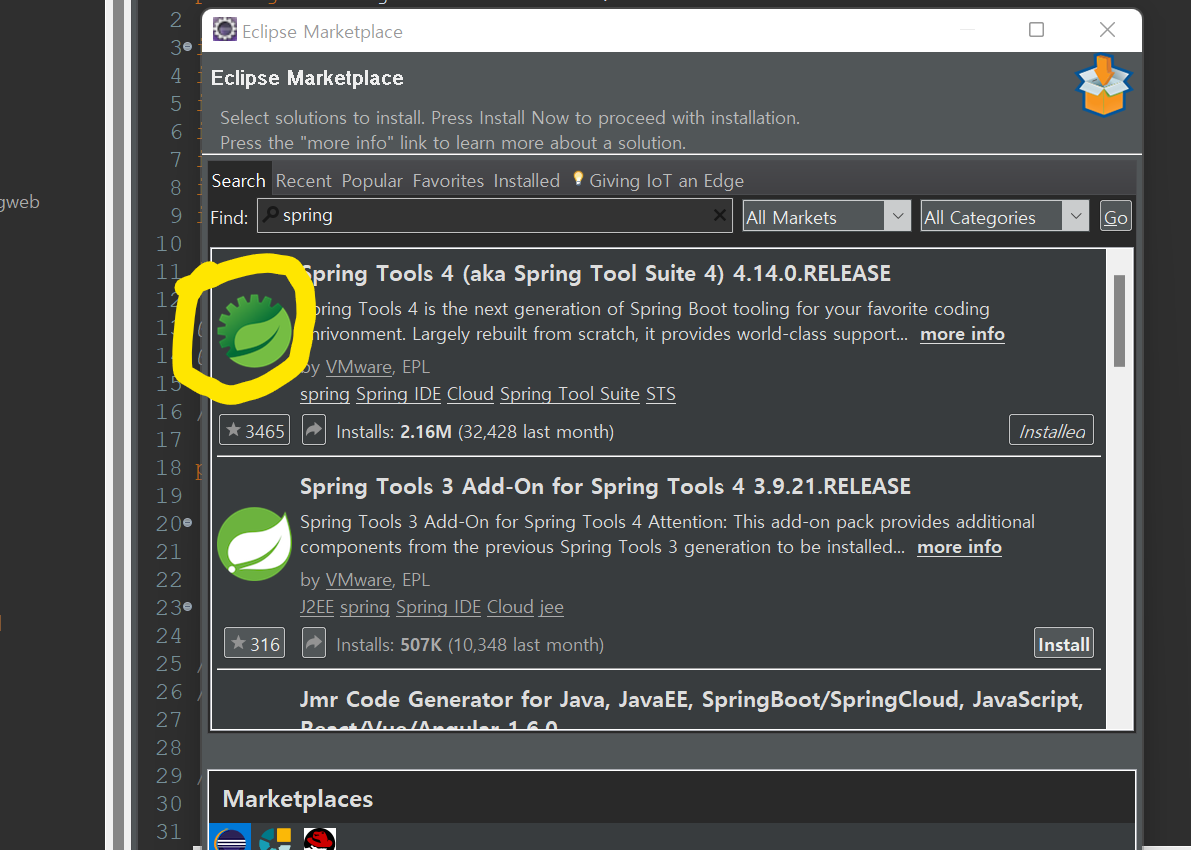Click line 23 fold marker in the editor gutter
The image size is (1191, 850).
188,606
